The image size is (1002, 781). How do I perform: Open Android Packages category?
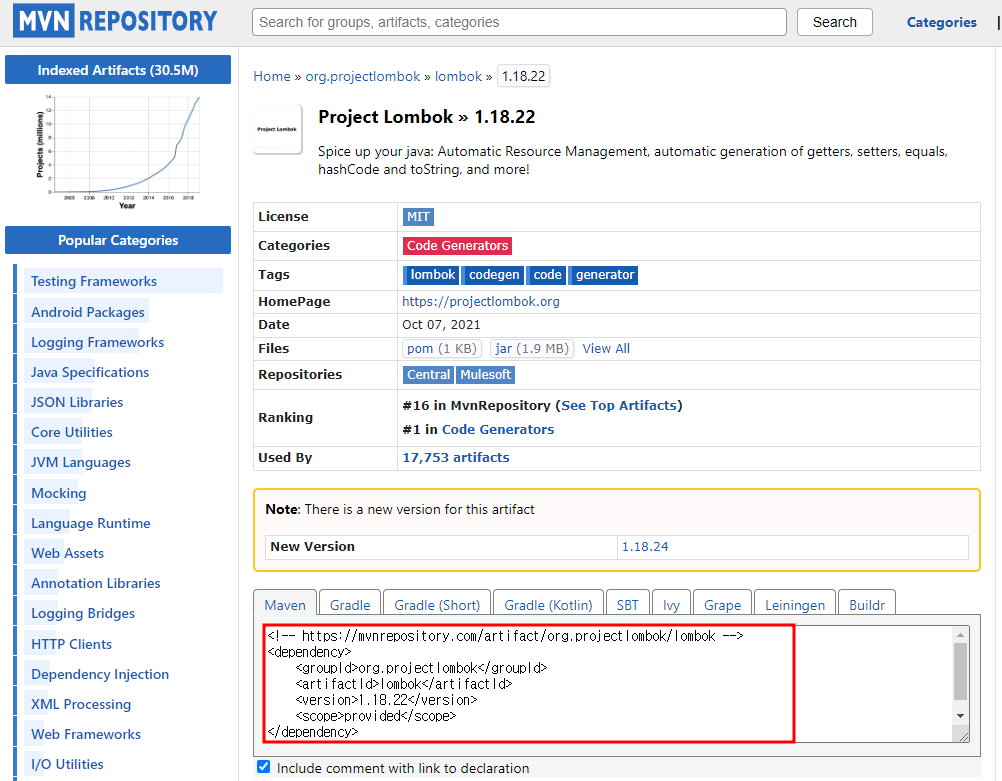coord(88,312)
